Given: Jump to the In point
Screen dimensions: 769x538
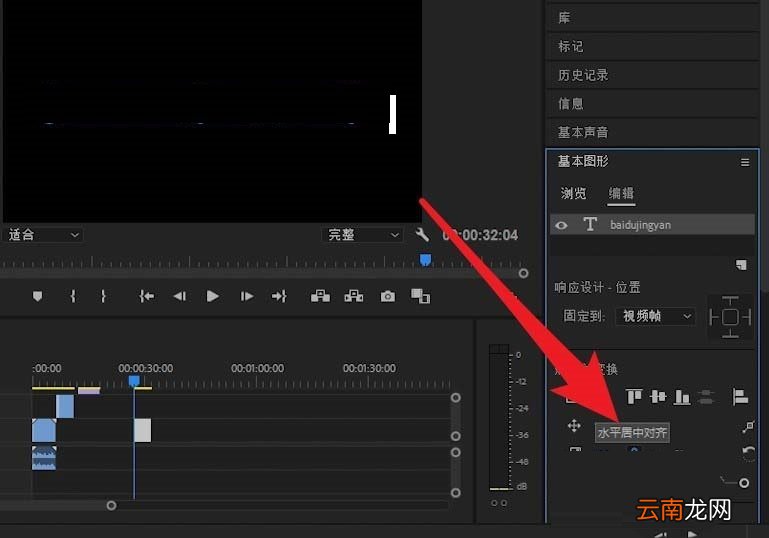Looking at the screenshot, I should [x=146, y=296].
